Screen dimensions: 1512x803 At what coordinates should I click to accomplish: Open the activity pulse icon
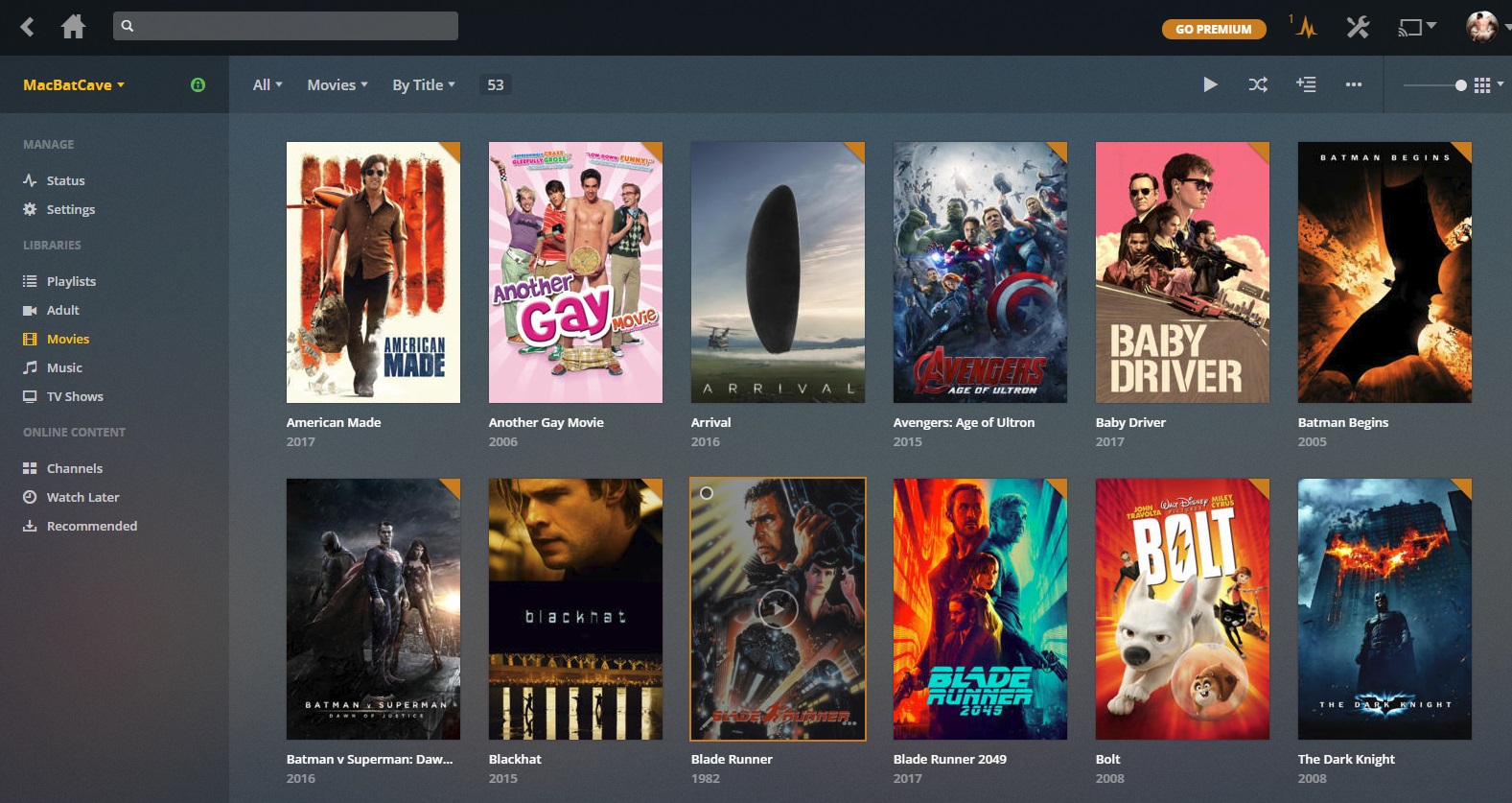pos(1305,27)
